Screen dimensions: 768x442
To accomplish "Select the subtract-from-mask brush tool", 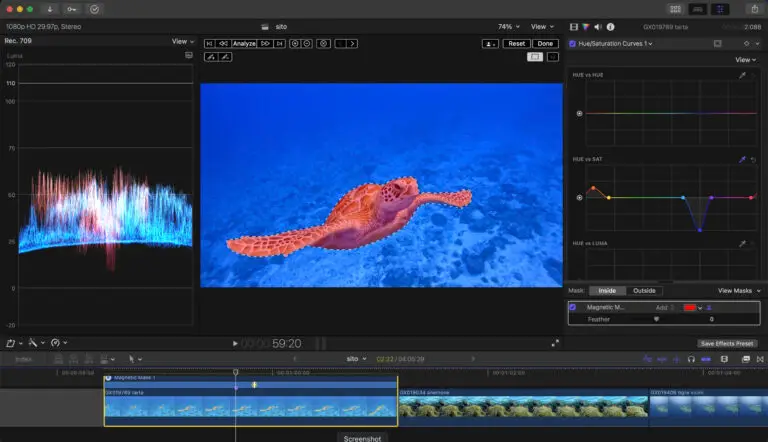I will coord(225,57).
